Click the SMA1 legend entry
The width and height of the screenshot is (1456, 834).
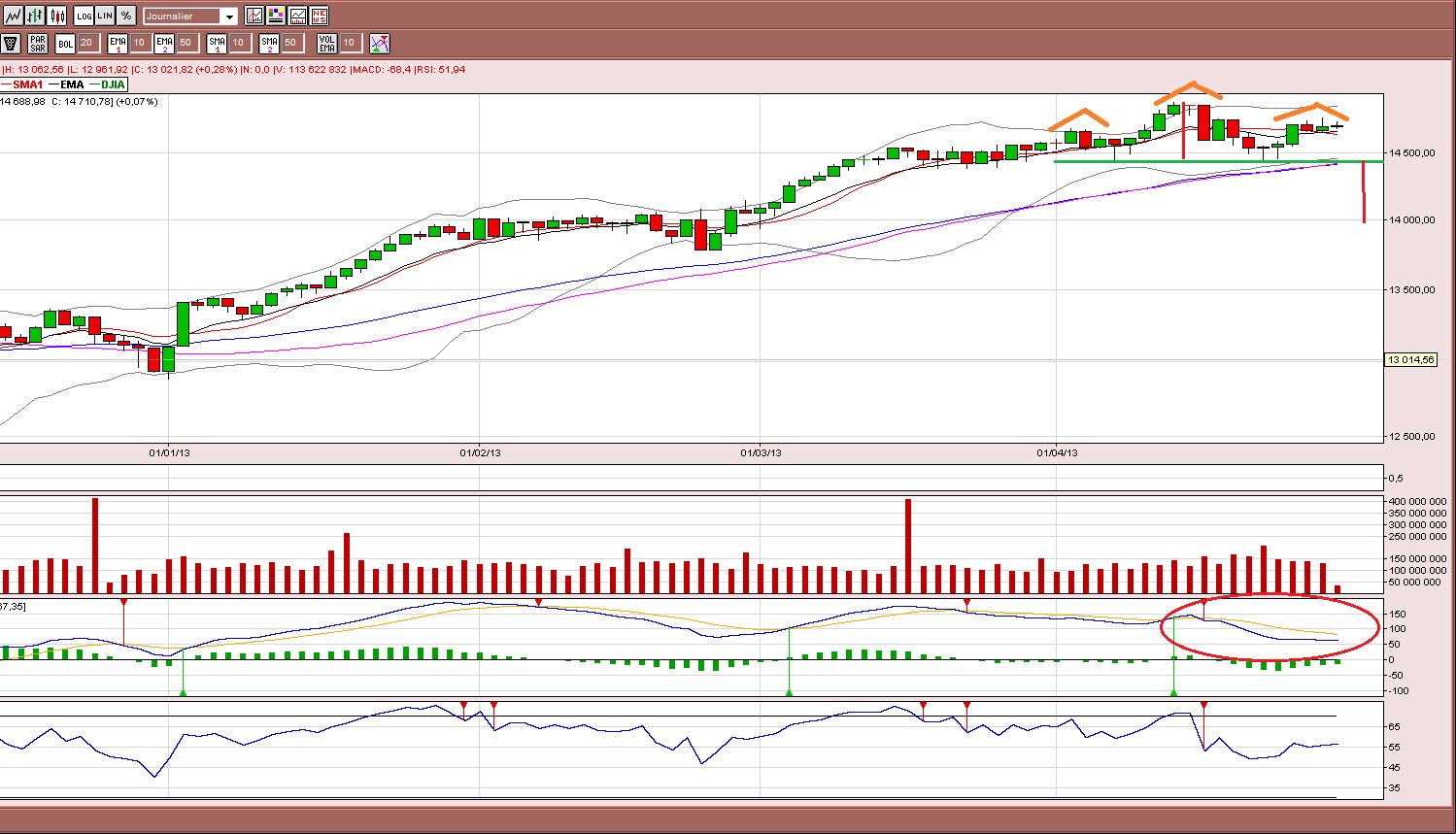[x=22, y=85]
